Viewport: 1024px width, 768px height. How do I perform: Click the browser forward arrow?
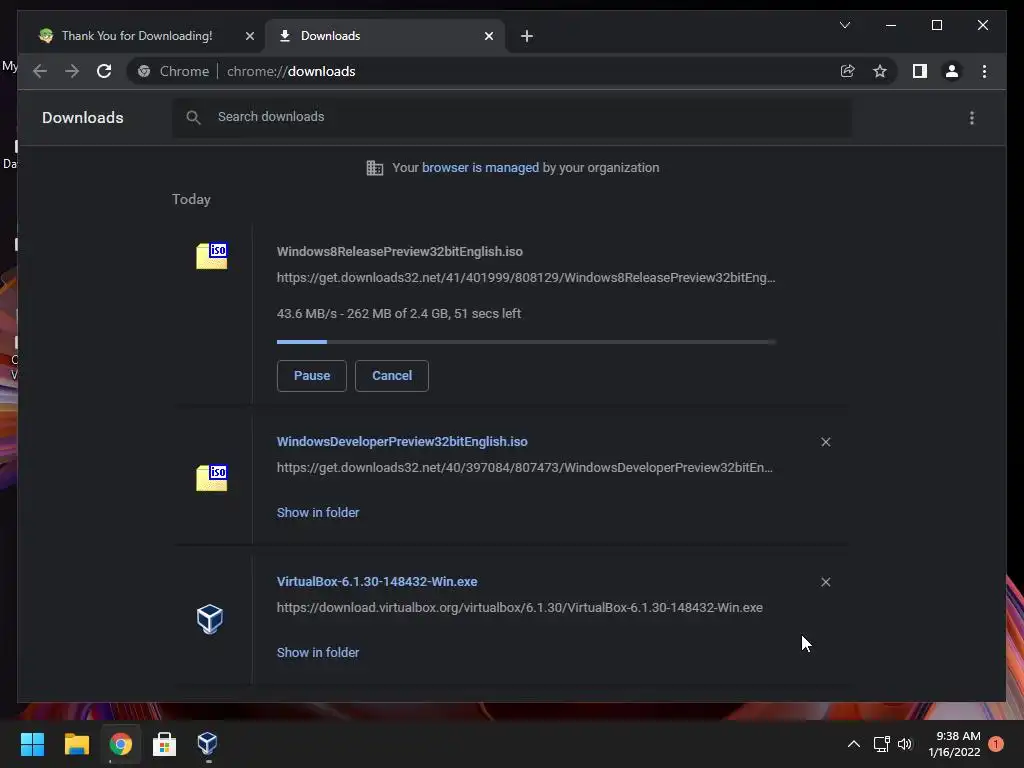(x=72, y=71)
